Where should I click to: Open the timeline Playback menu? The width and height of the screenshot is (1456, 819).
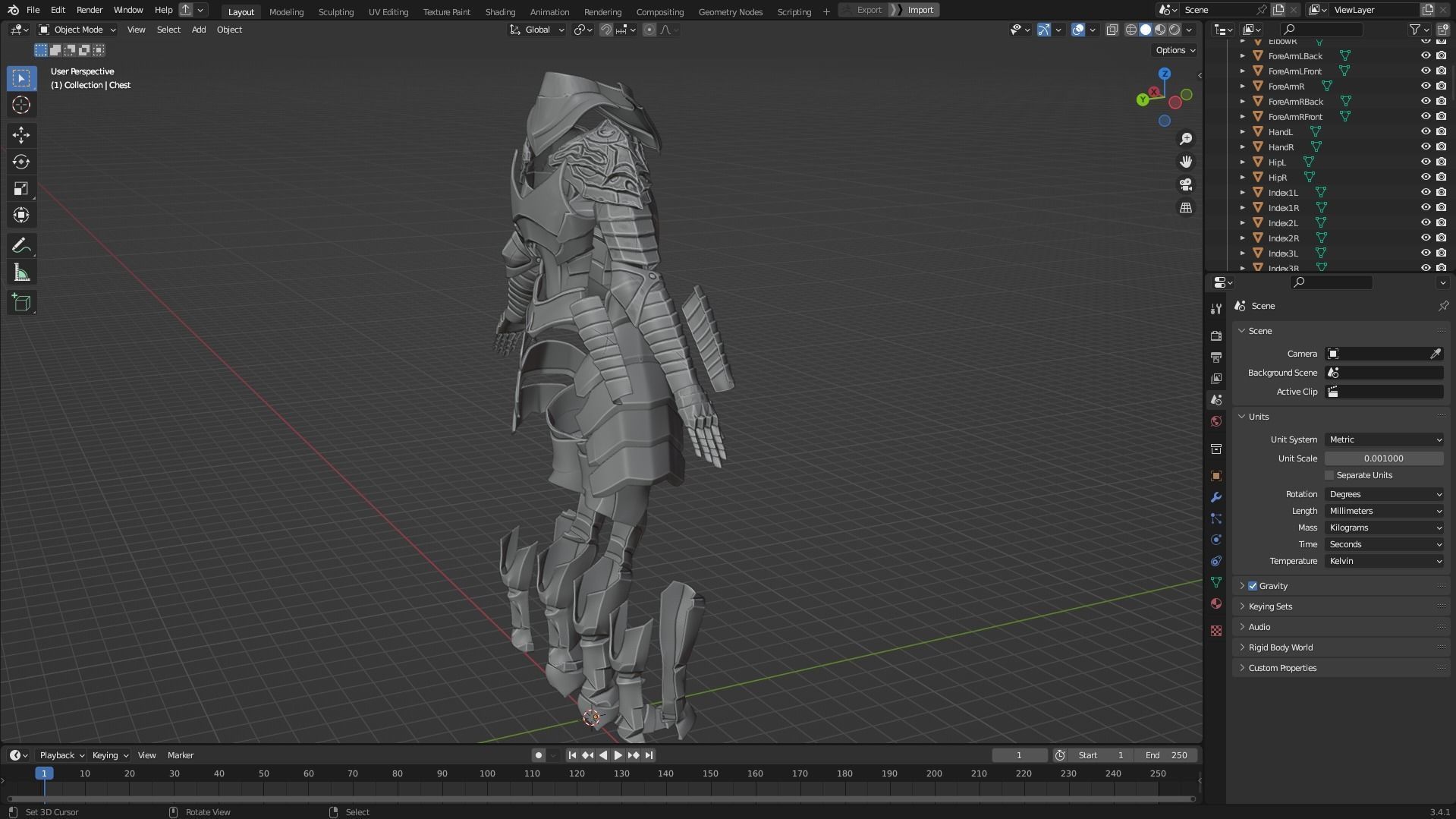coord(61,755)
